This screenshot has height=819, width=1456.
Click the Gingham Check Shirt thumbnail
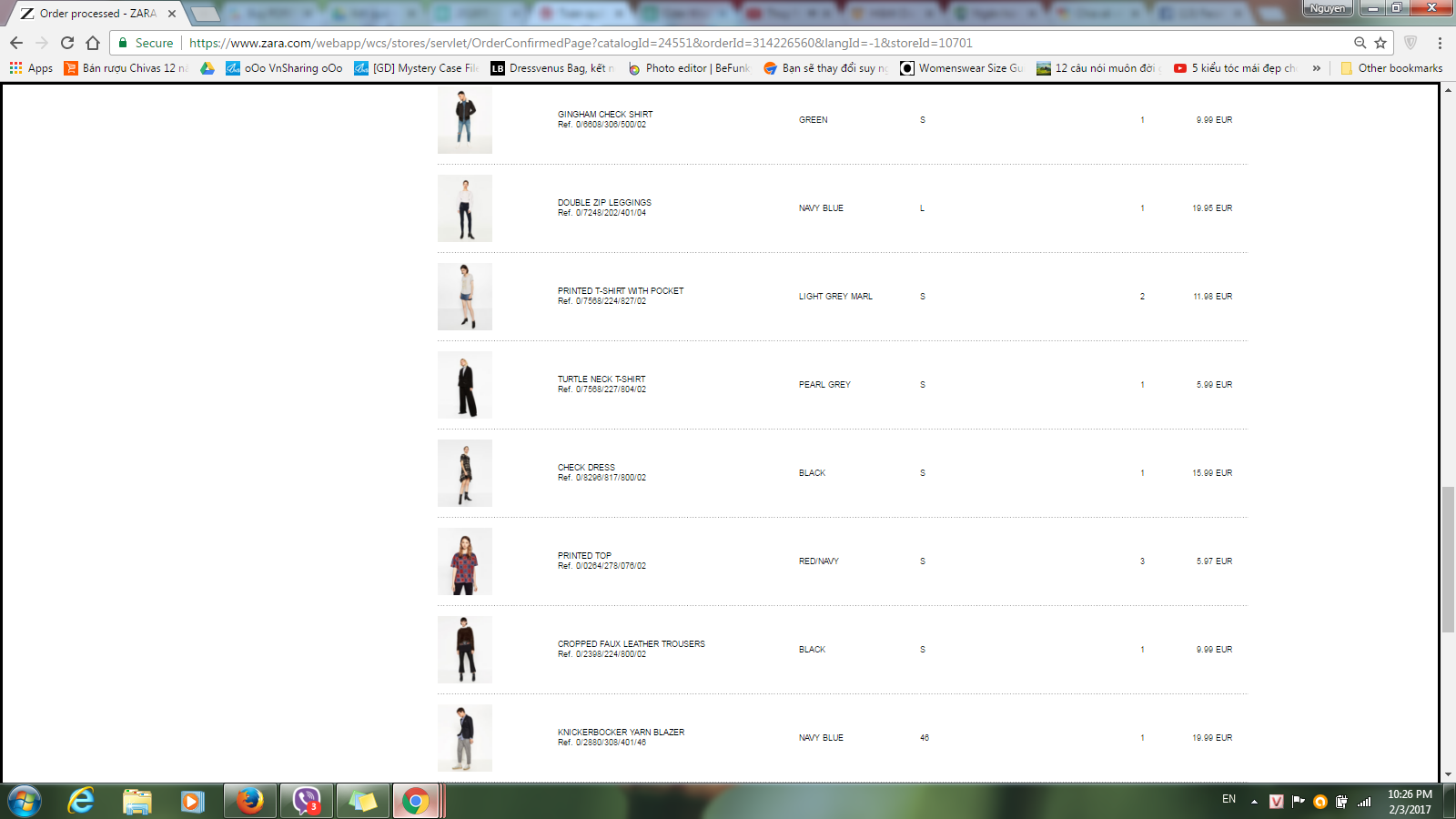pyautogui.click(x=465, y=120)
